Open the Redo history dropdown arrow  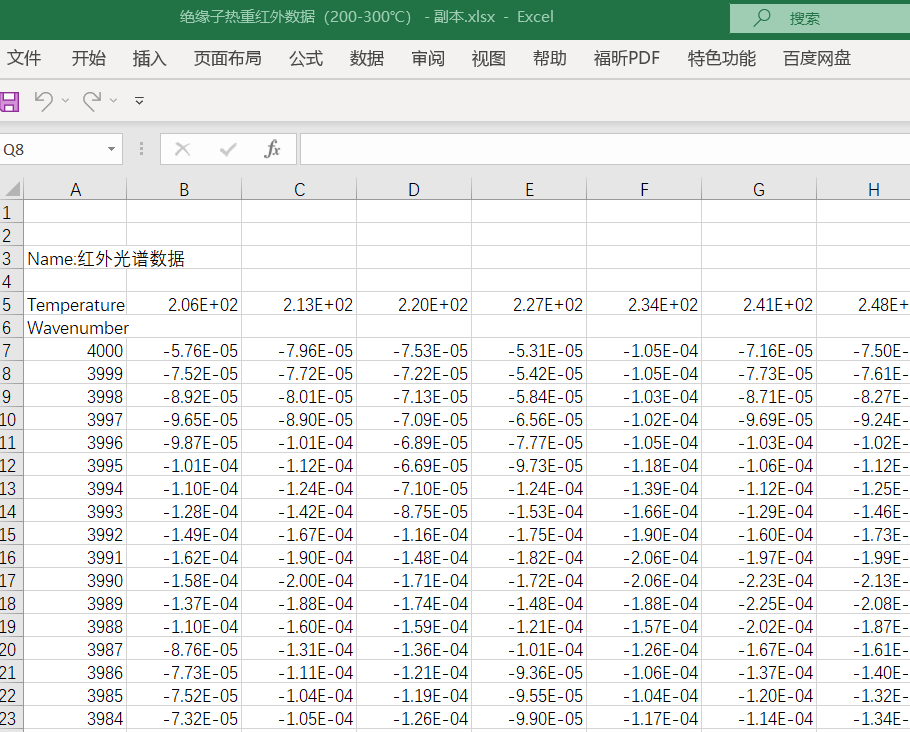(114, 101)
